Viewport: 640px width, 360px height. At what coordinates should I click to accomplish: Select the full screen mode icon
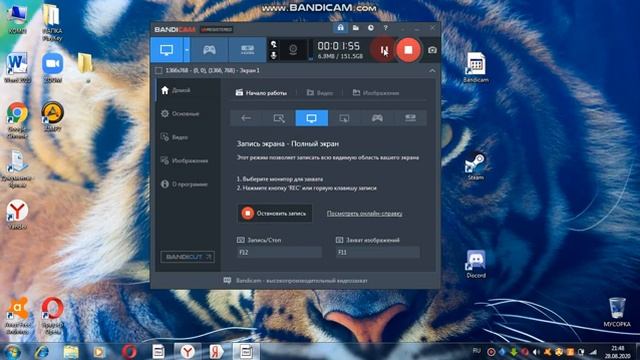pyautogui.click(x=311, y=118)
